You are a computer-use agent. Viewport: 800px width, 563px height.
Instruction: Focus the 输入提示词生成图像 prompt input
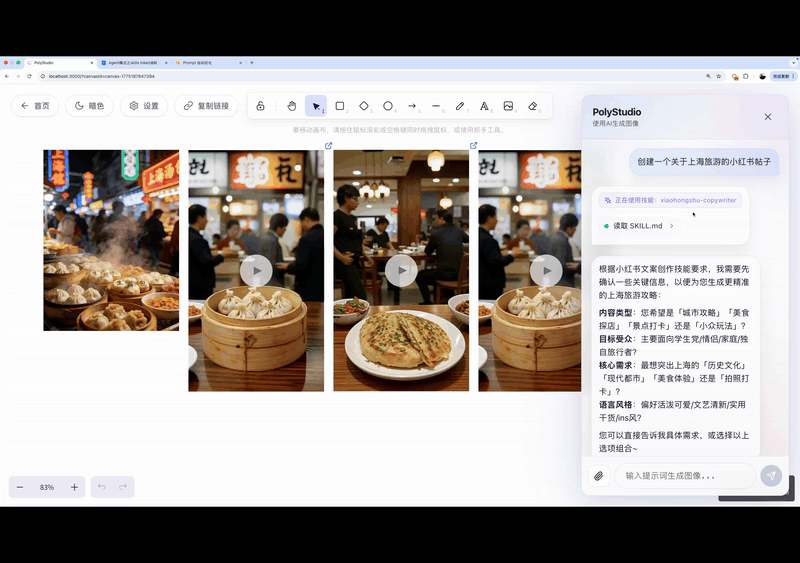click(x=685, y=476)
